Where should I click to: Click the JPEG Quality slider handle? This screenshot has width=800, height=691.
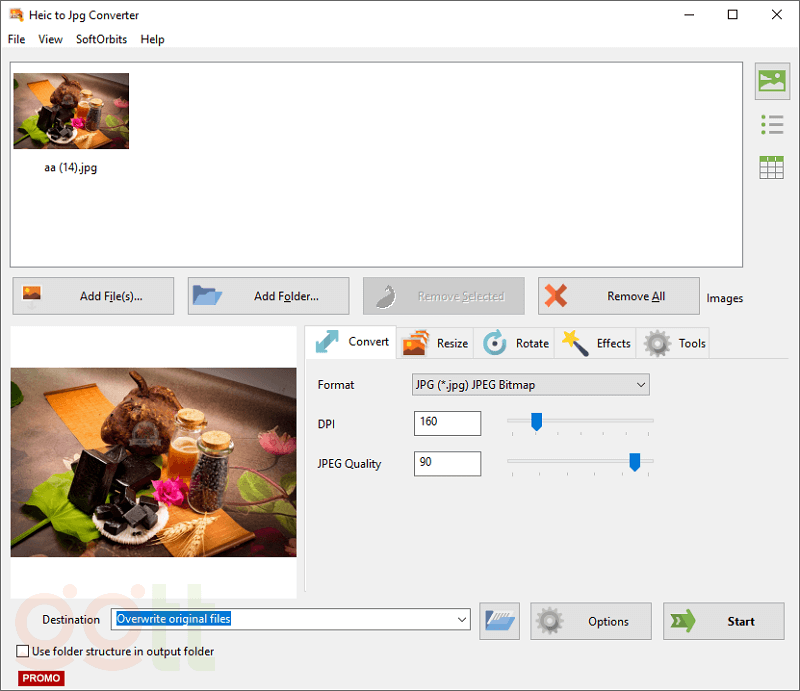pos(634,462)
